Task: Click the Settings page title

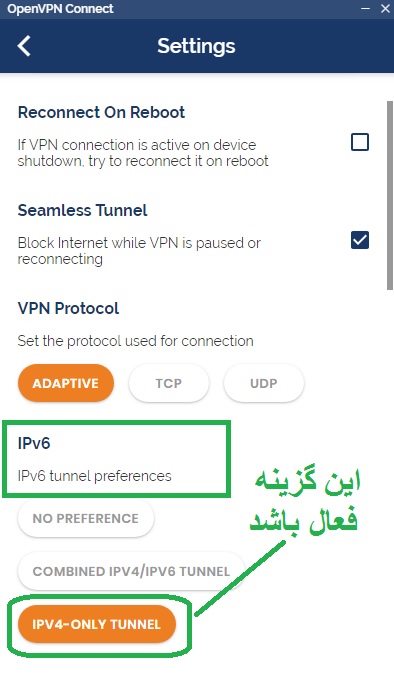Action: point(196,46)
